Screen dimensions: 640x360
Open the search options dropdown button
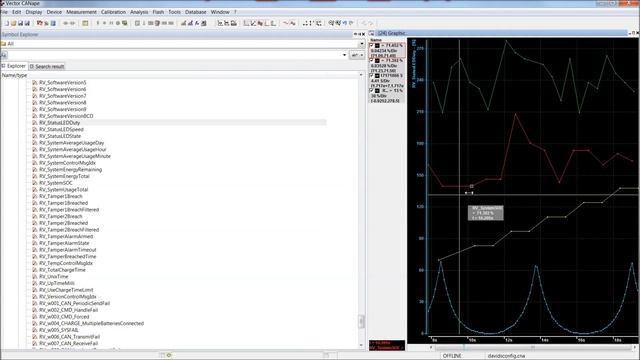click(357, 55)
